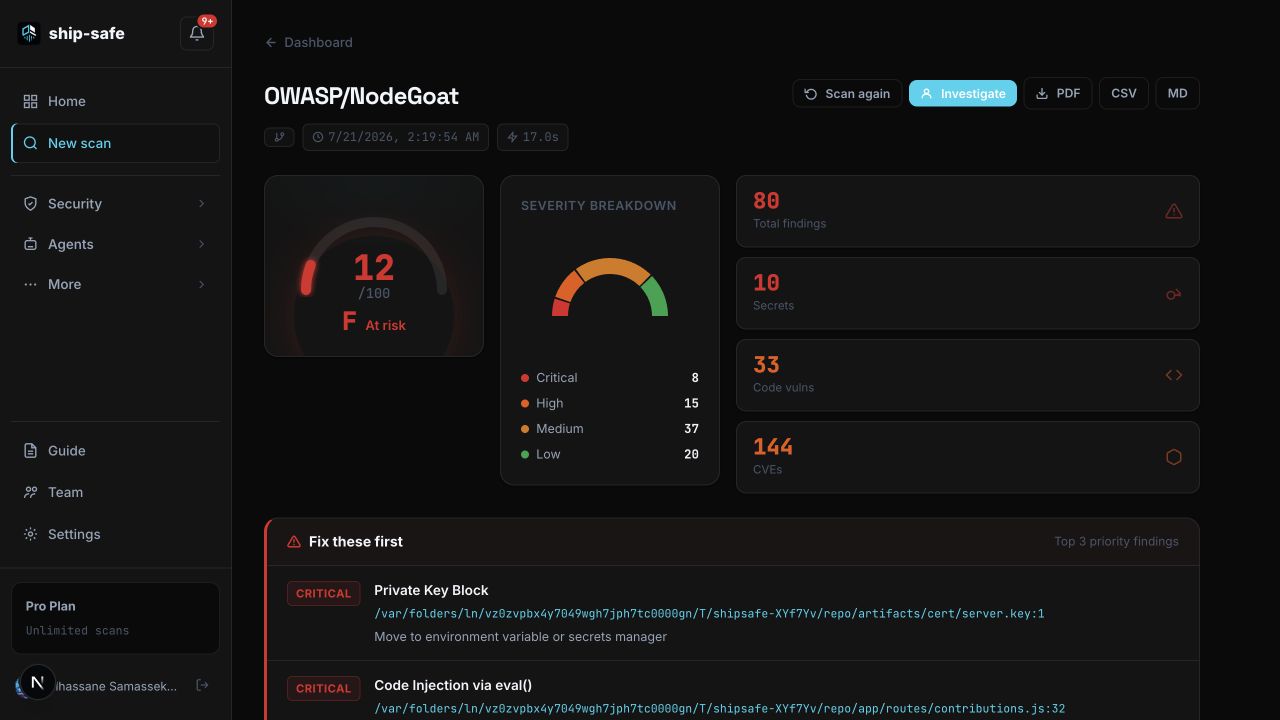This screenshot has height=720, width=1280.
Task: Click the security score gauge
Action: pyautogui.click(x=374, y=266)
